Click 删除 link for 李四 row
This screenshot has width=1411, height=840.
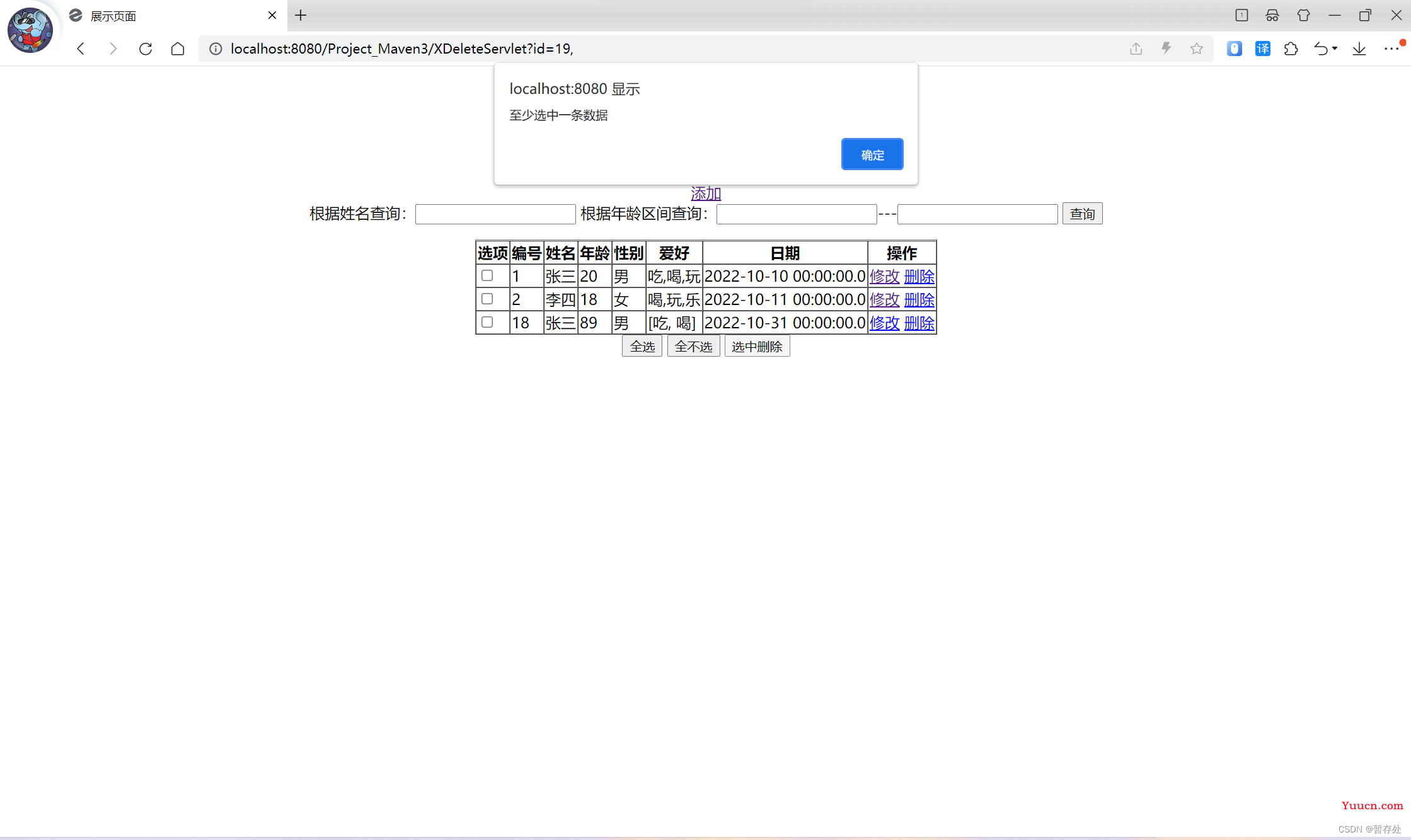click(919, 299)
